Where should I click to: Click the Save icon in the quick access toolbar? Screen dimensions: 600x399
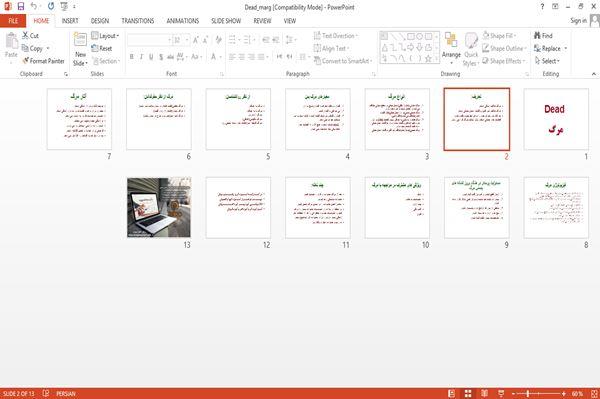point(21,6)
